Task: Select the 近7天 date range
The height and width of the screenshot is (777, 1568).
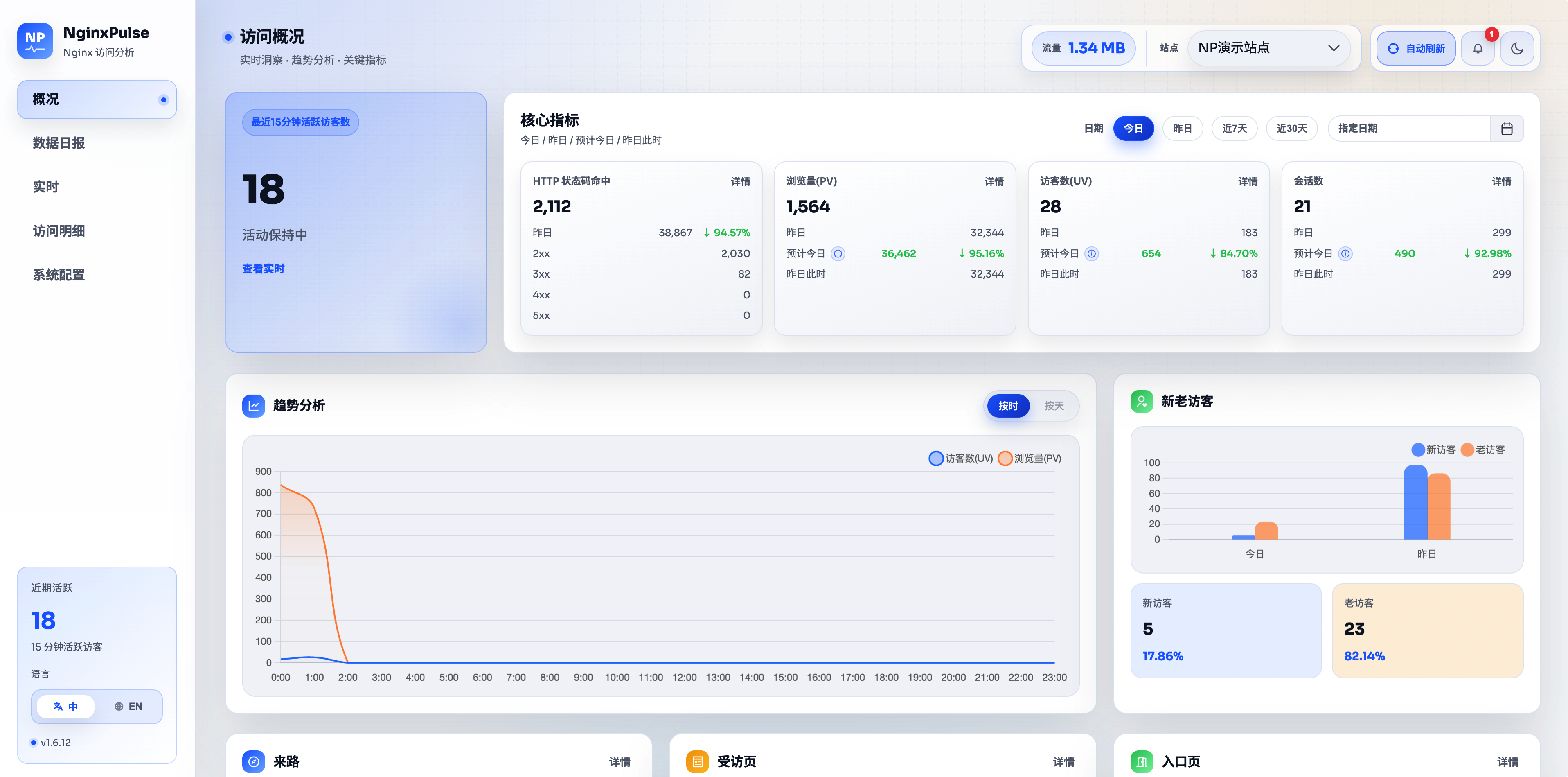Action: click(1234, 129)
